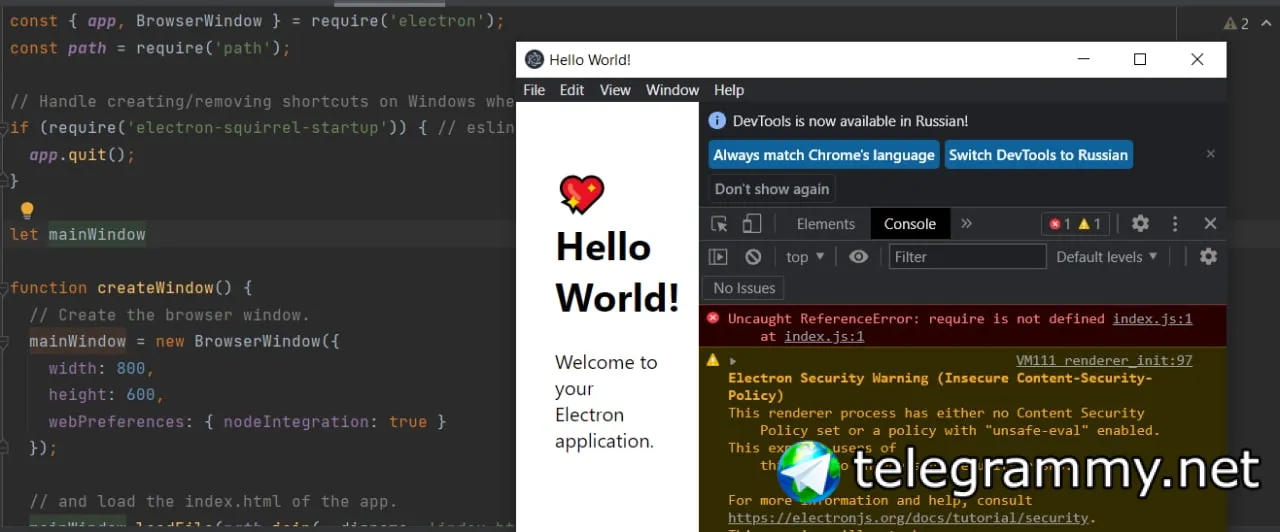Click the sparkling heart emoji on the page
Screen dimensions: 1280x532
[x=581, y=194]
